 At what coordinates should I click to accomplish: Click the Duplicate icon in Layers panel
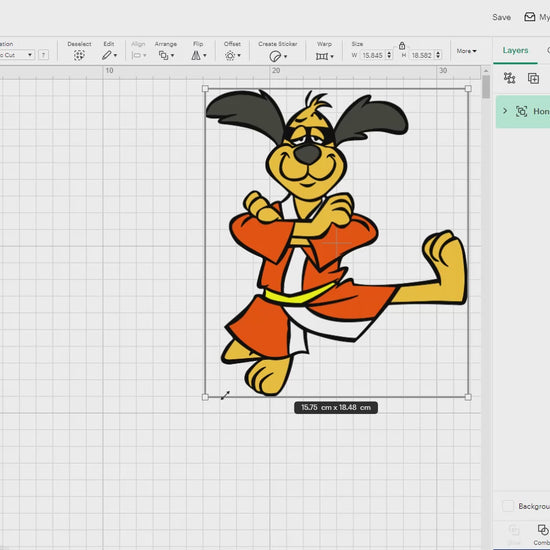point(534,78)
